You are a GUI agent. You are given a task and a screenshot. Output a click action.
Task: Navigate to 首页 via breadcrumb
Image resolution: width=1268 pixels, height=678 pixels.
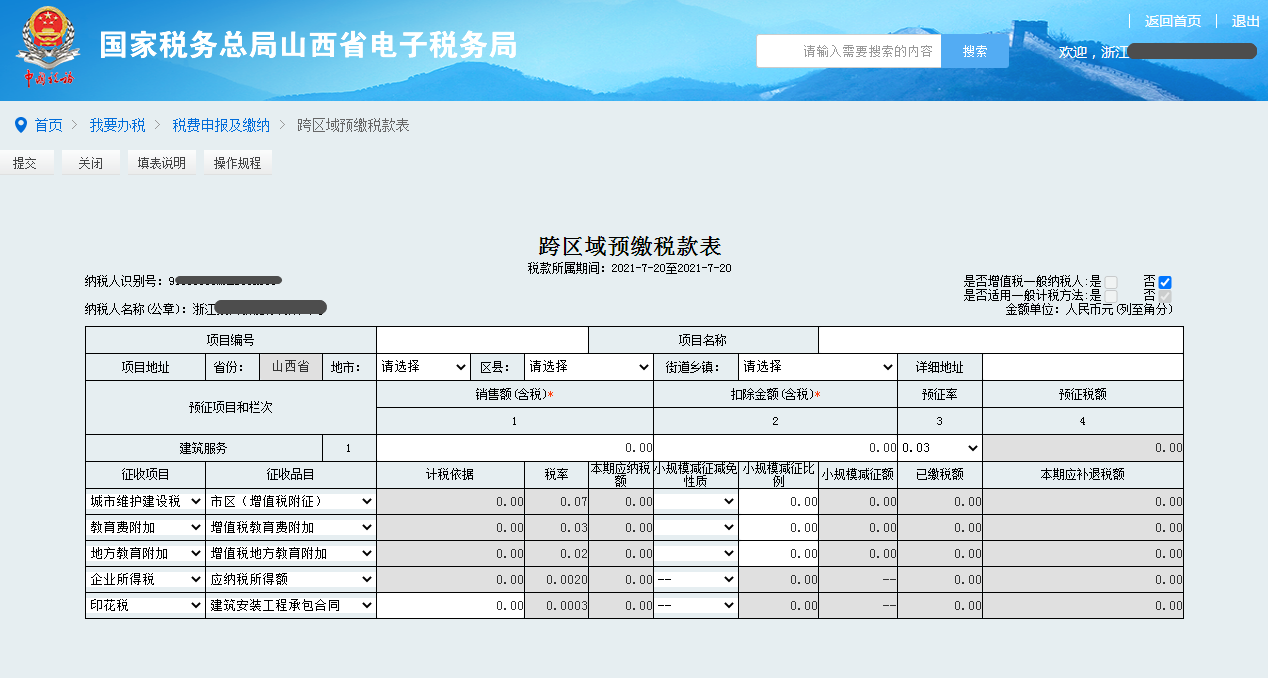(50, 126)
